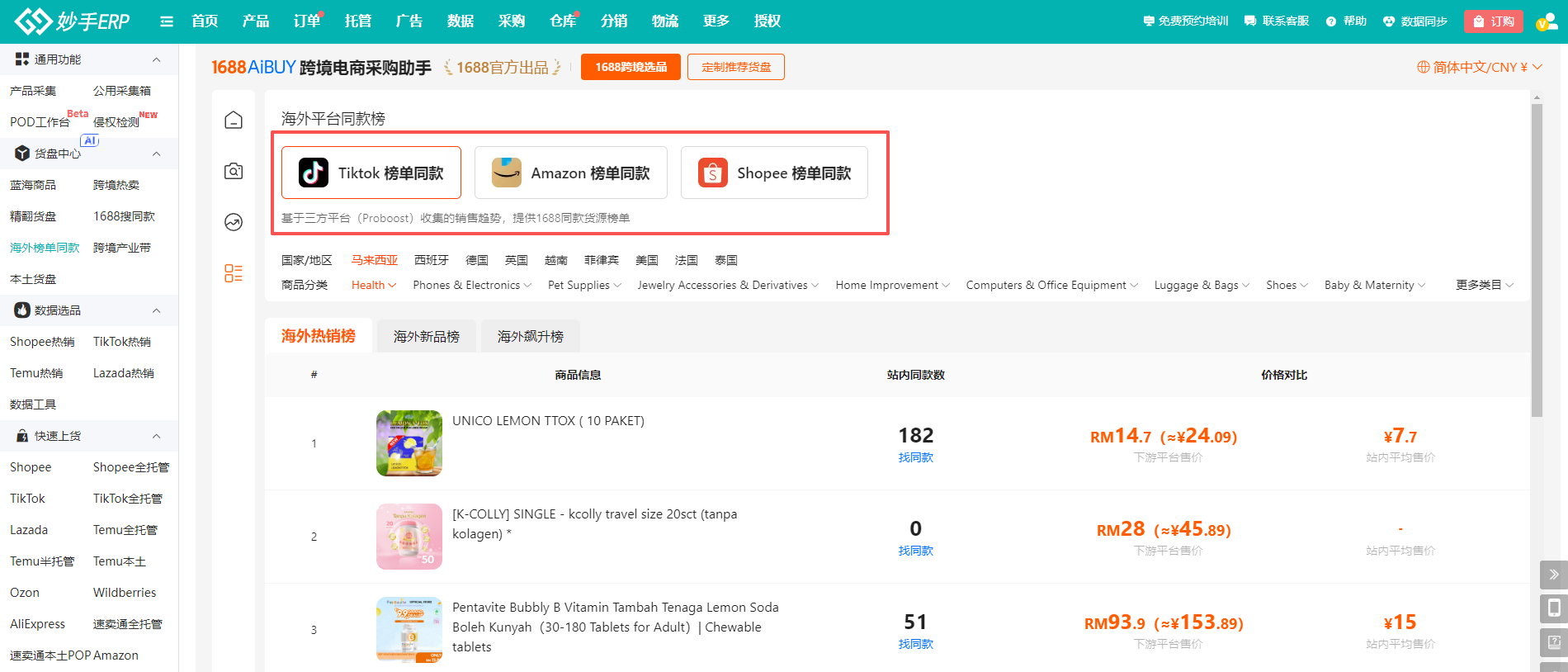Expand Home Improvement category dropdown

pyautogui.click(x=892, y=285)
